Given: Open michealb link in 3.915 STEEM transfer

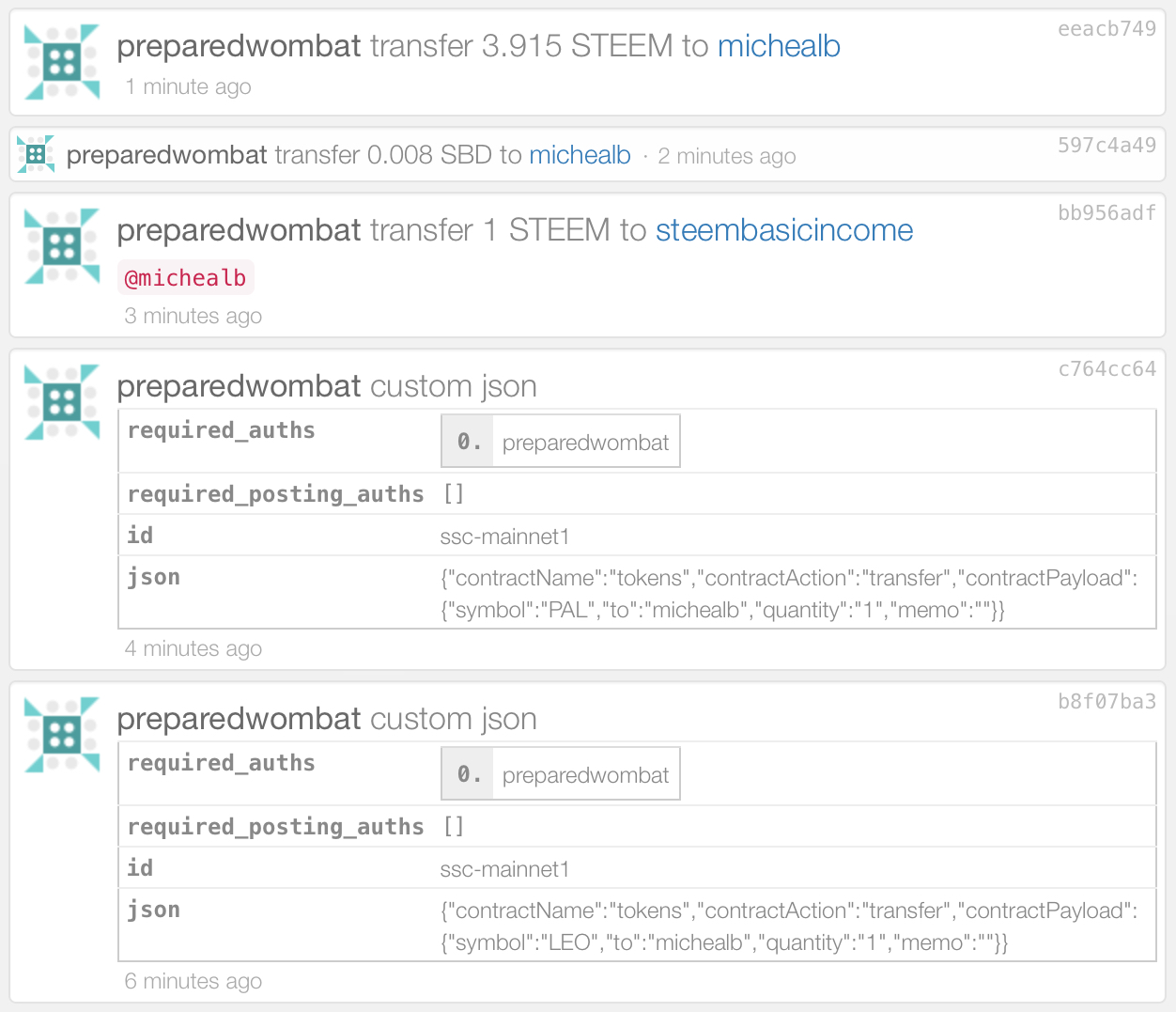Looking at the screenshot, I should [x=779, y=46].
